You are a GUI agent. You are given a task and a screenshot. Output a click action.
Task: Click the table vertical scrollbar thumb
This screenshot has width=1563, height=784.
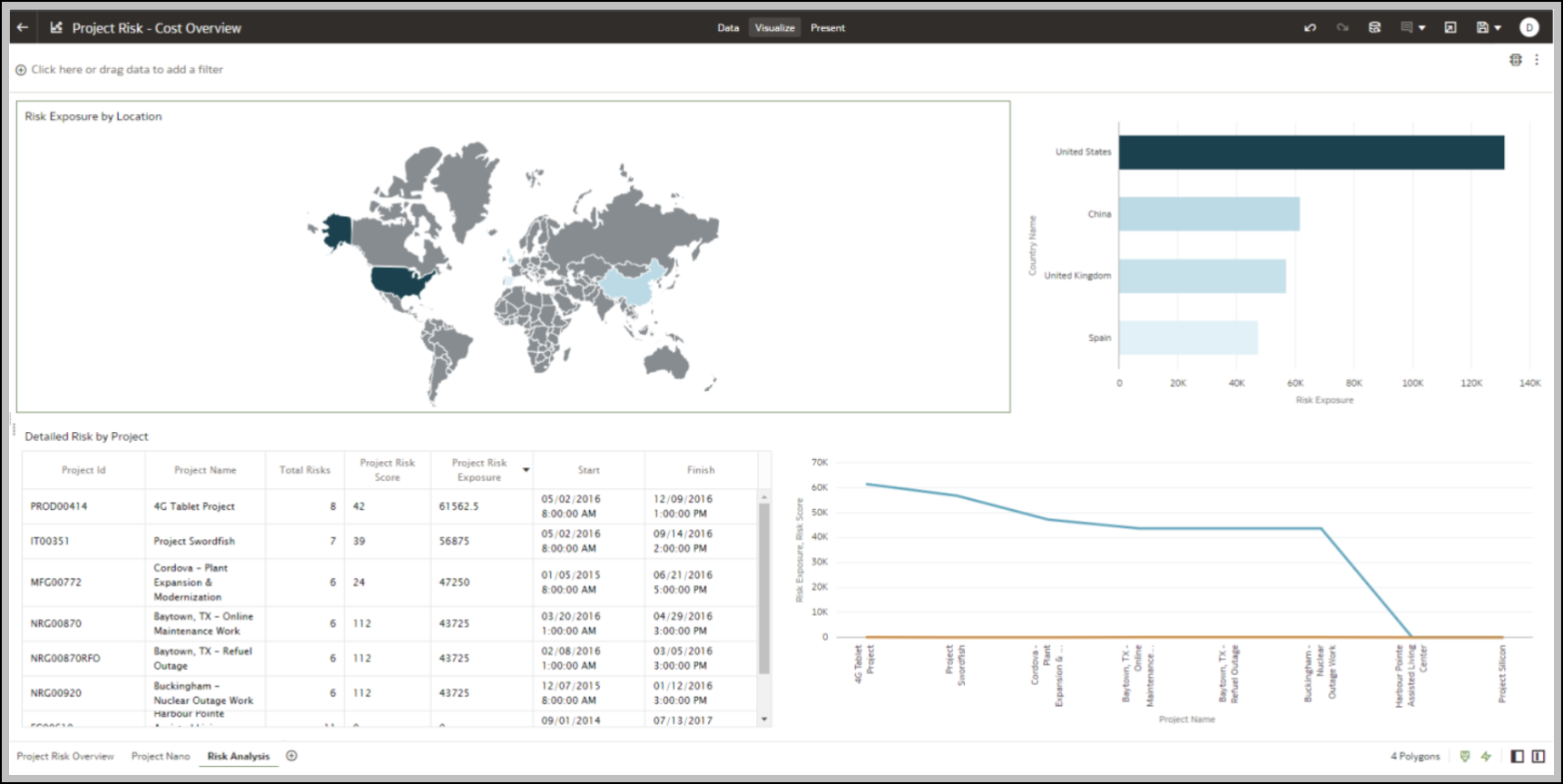click(x=764, y=589)
